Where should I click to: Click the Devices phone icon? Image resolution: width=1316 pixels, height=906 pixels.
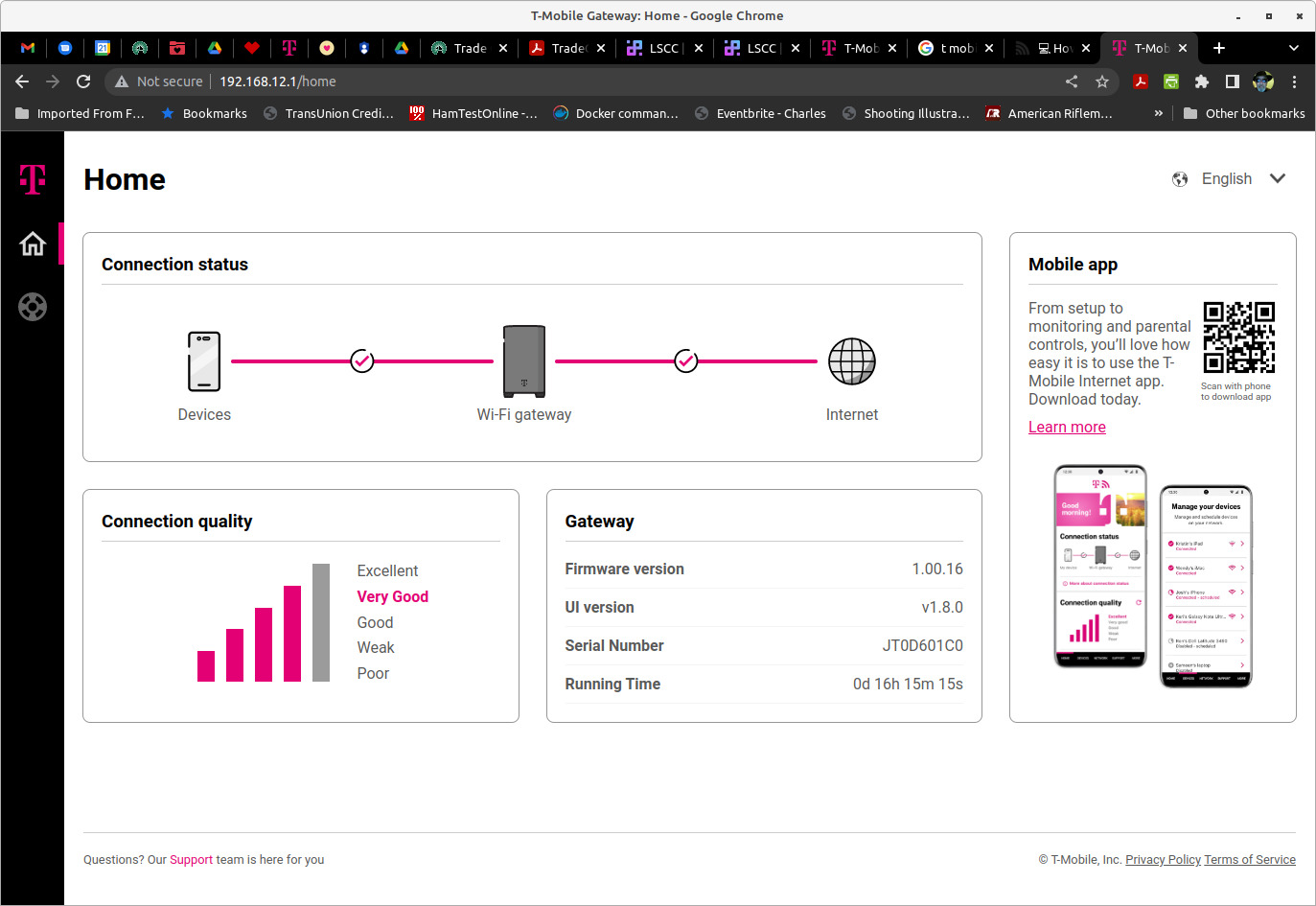pyautogui.click(x=204, y=361)
